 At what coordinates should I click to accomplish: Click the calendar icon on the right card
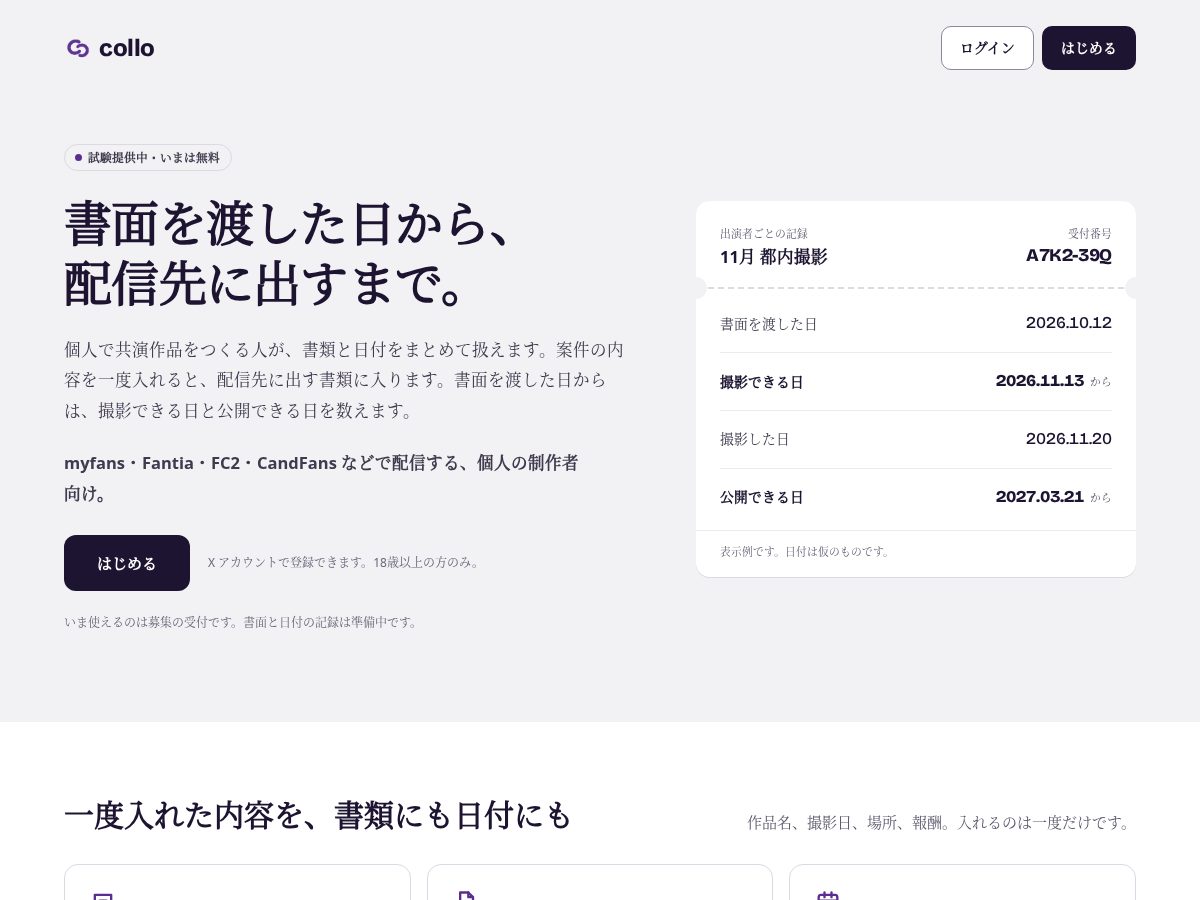[x=827, y=897]
